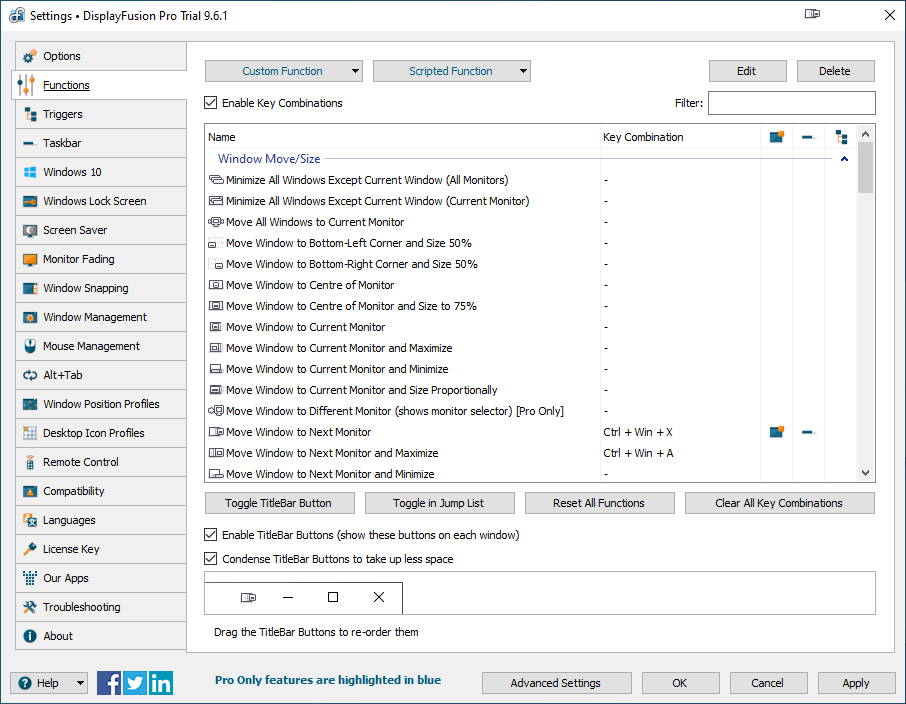Select the Monitor Fading tab
The width and height of the screenshot is (906, 704).
tap(101, 259)
